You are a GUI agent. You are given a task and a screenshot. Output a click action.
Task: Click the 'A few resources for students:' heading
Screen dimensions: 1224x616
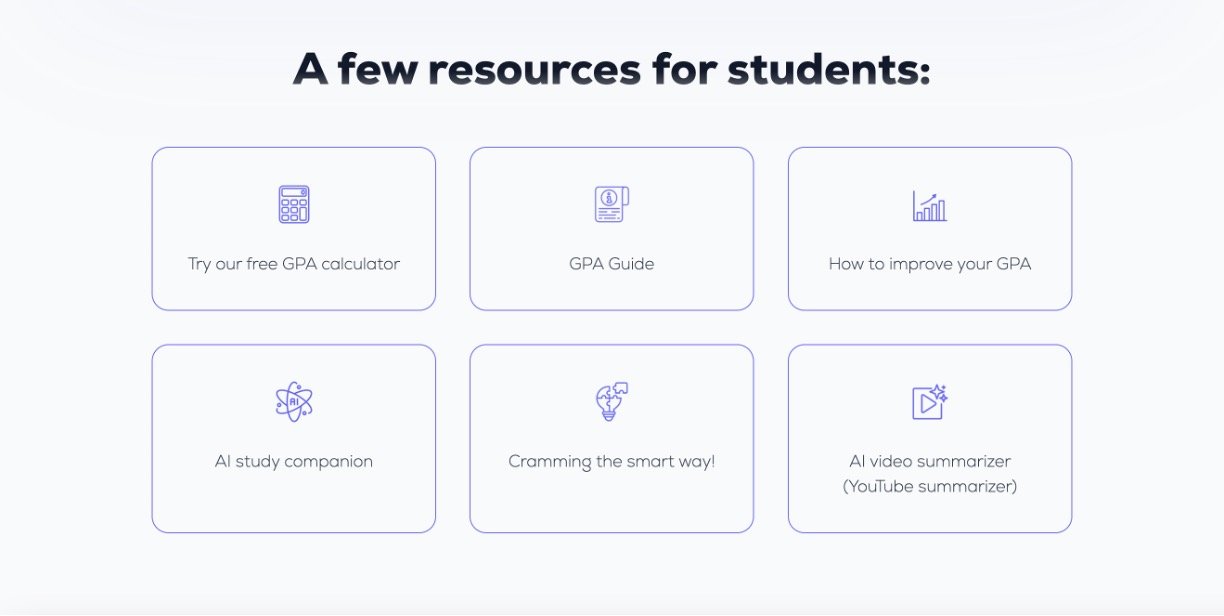point(611,70)
